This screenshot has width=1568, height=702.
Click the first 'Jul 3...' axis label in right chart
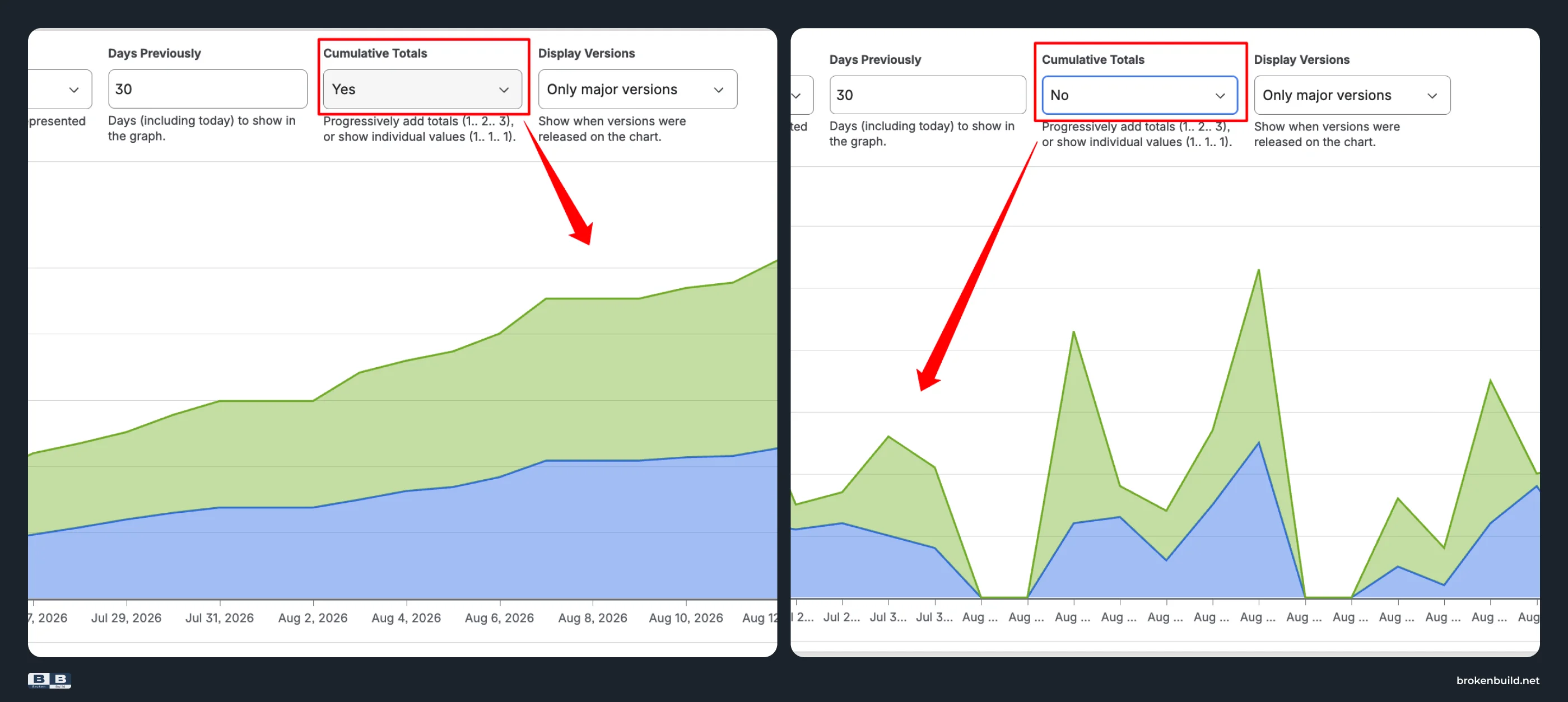887,617
